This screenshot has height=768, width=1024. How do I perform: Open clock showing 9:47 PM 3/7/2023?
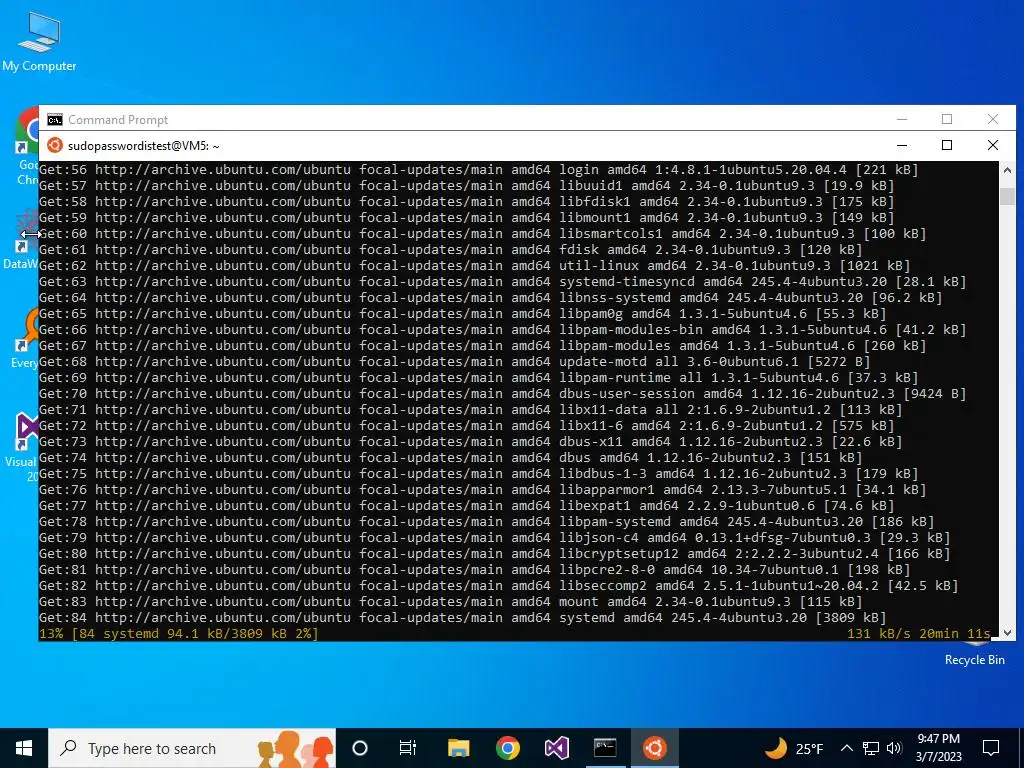(x=938, y=748)
